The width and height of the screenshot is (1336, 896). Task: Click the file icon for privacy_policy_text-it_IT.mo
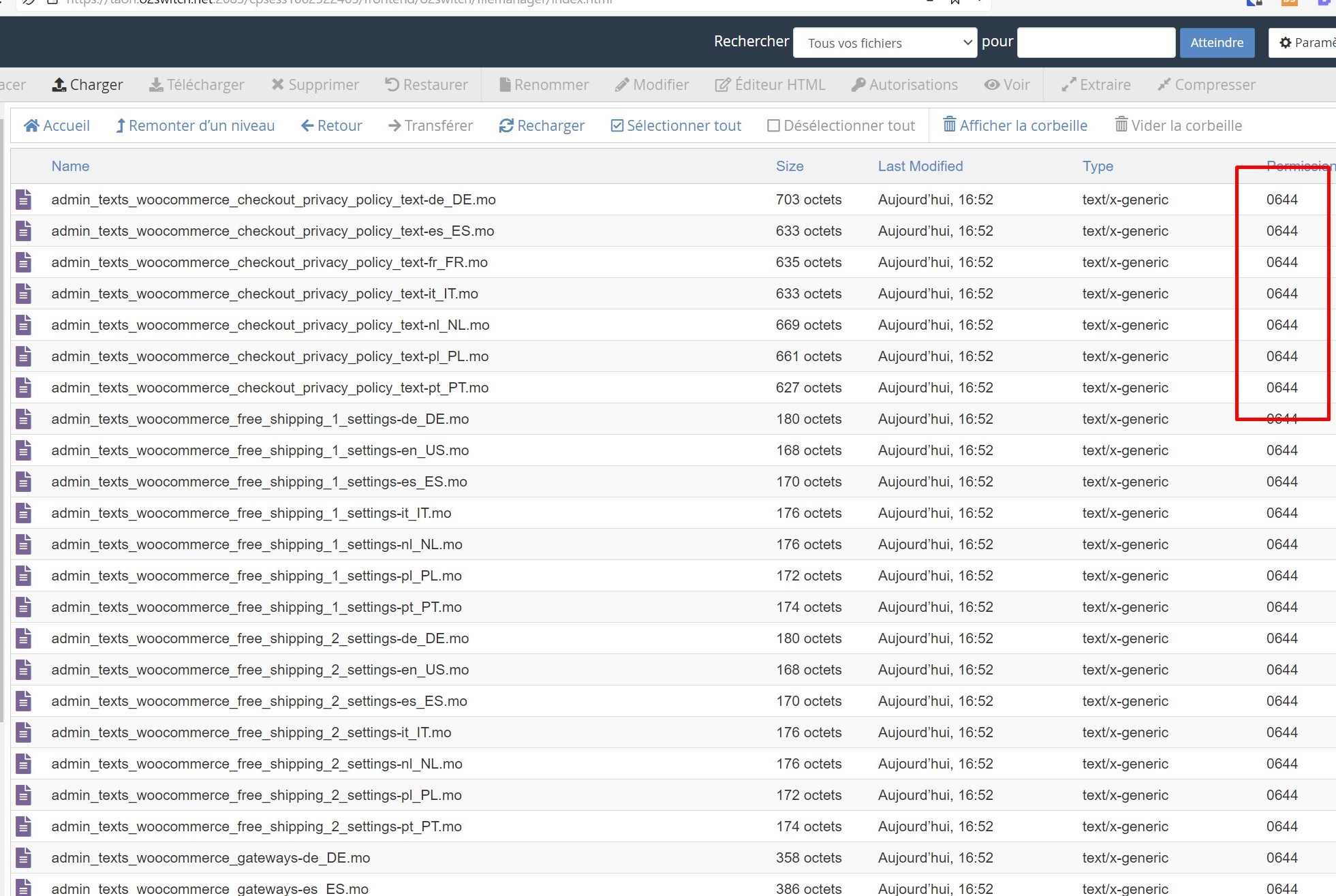click(x=24, y=294)
